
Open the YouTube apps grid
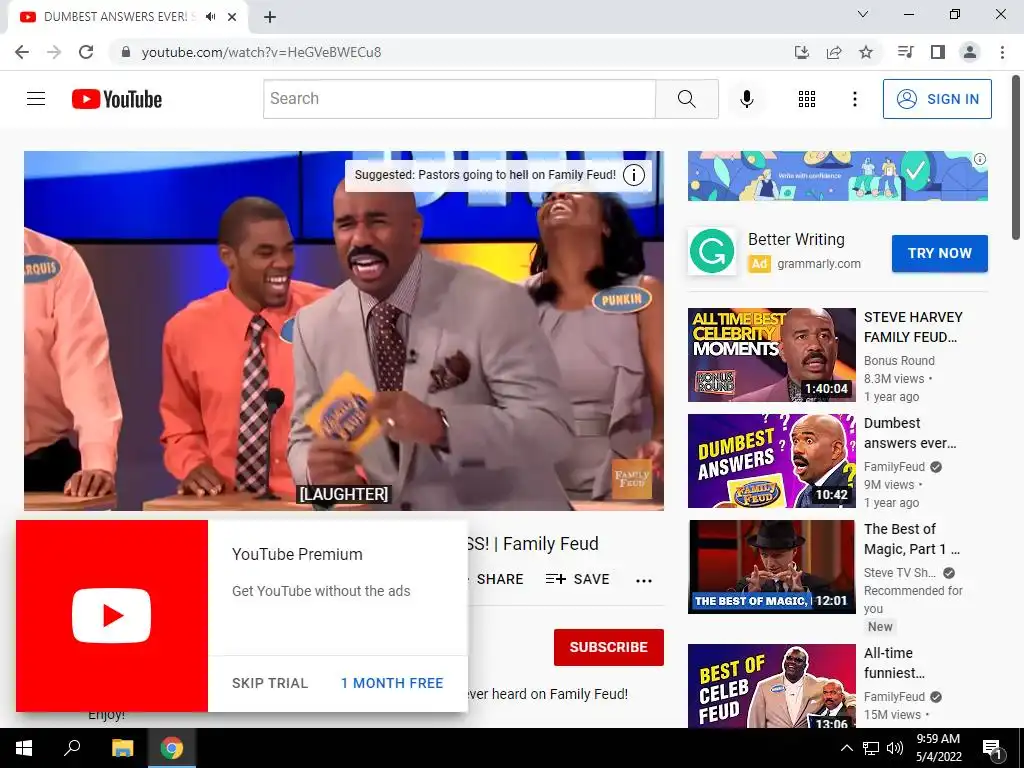pyautogui.click(x=807, y=99)
